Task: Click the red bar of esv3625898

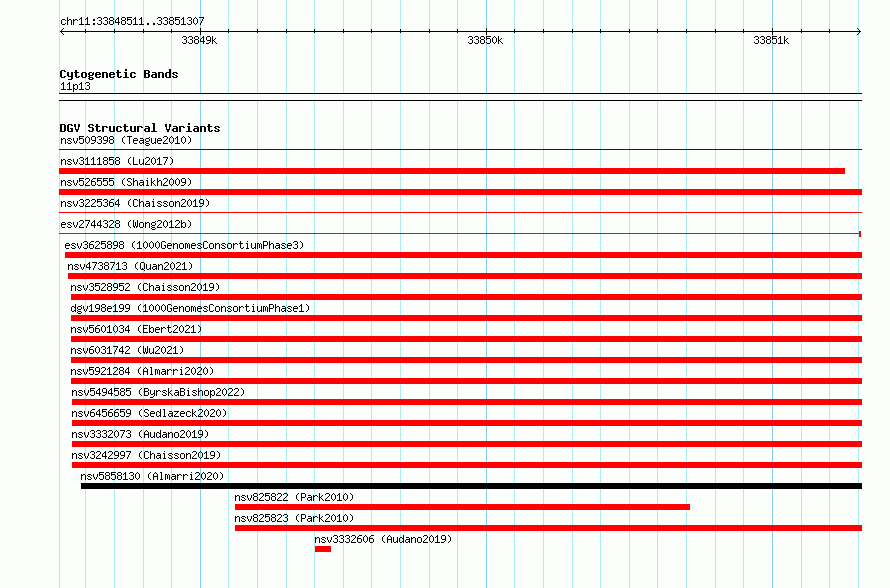Action: [463, 255]
